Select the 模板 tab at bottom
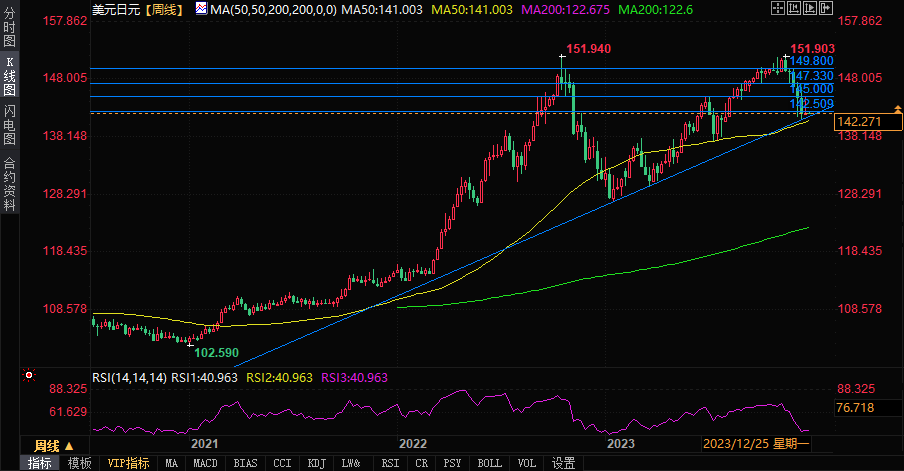 pyautogui.click(x=80, y=463)
